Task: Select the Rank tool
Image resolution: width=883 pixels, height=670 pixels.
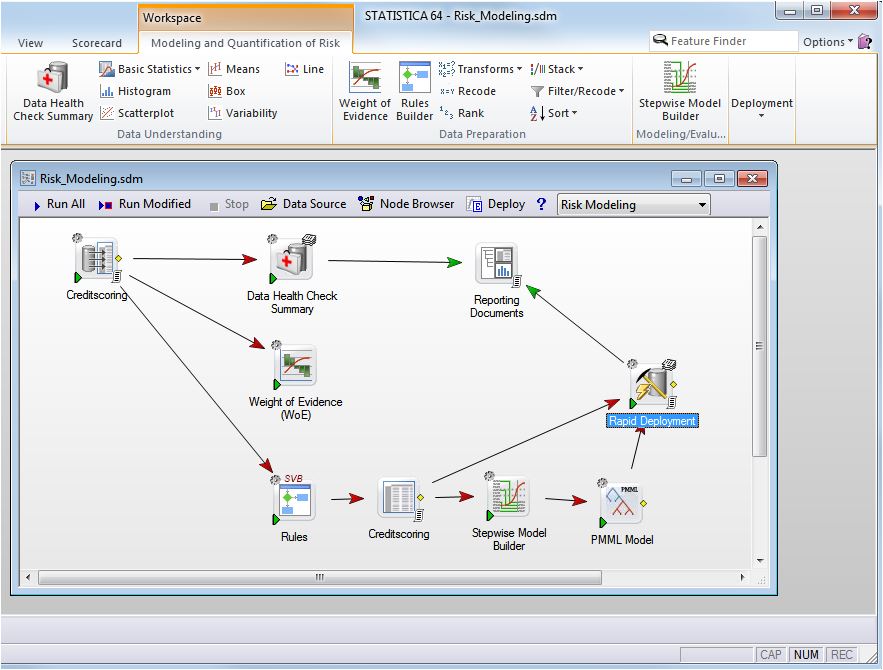Action: click(462, 113)
